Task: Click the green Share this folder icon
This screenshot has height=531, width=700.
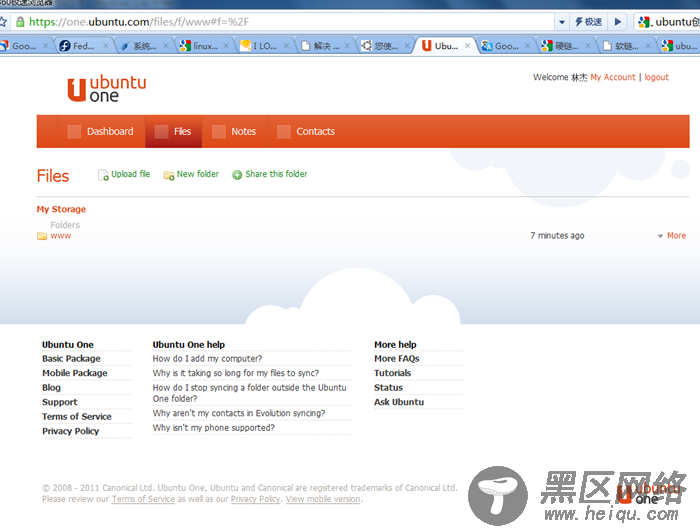Action: coord(237,175)
